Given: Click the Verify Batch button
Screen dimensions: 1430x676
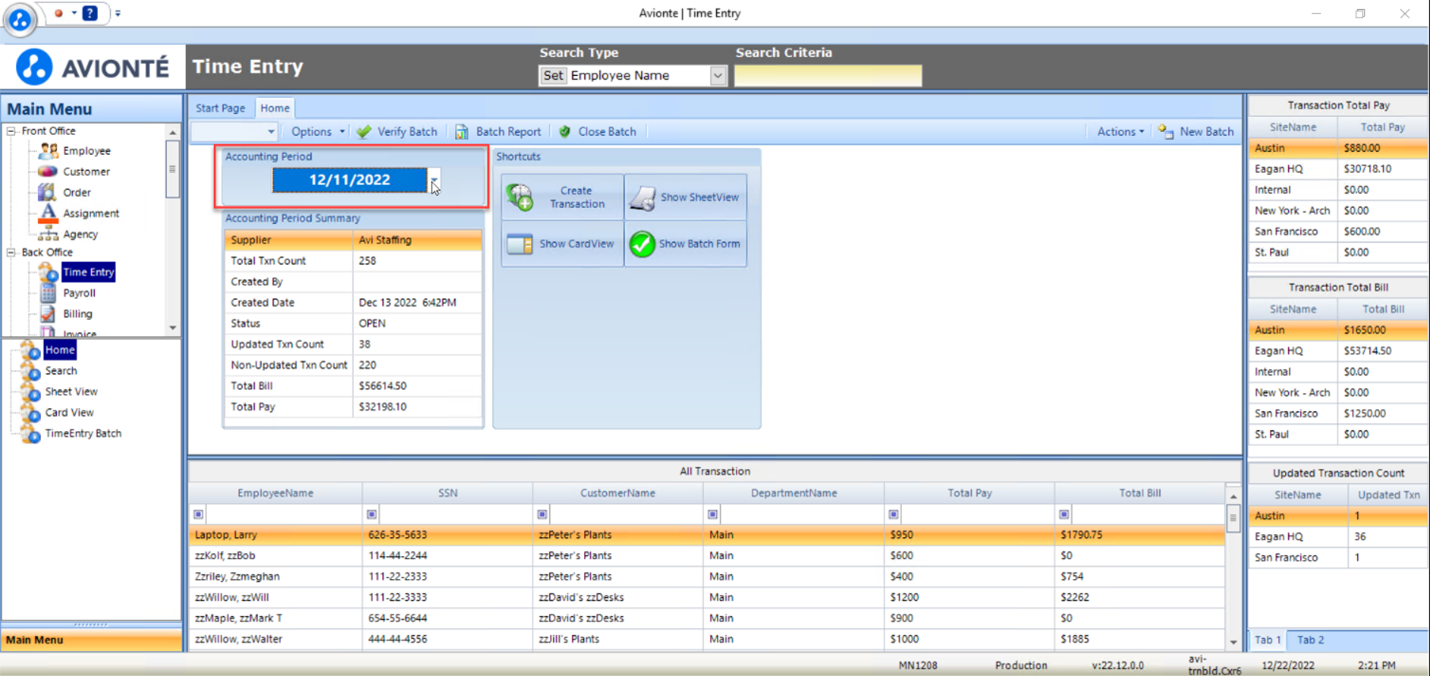Looking at the screenshot, I should tap(398, 132).
